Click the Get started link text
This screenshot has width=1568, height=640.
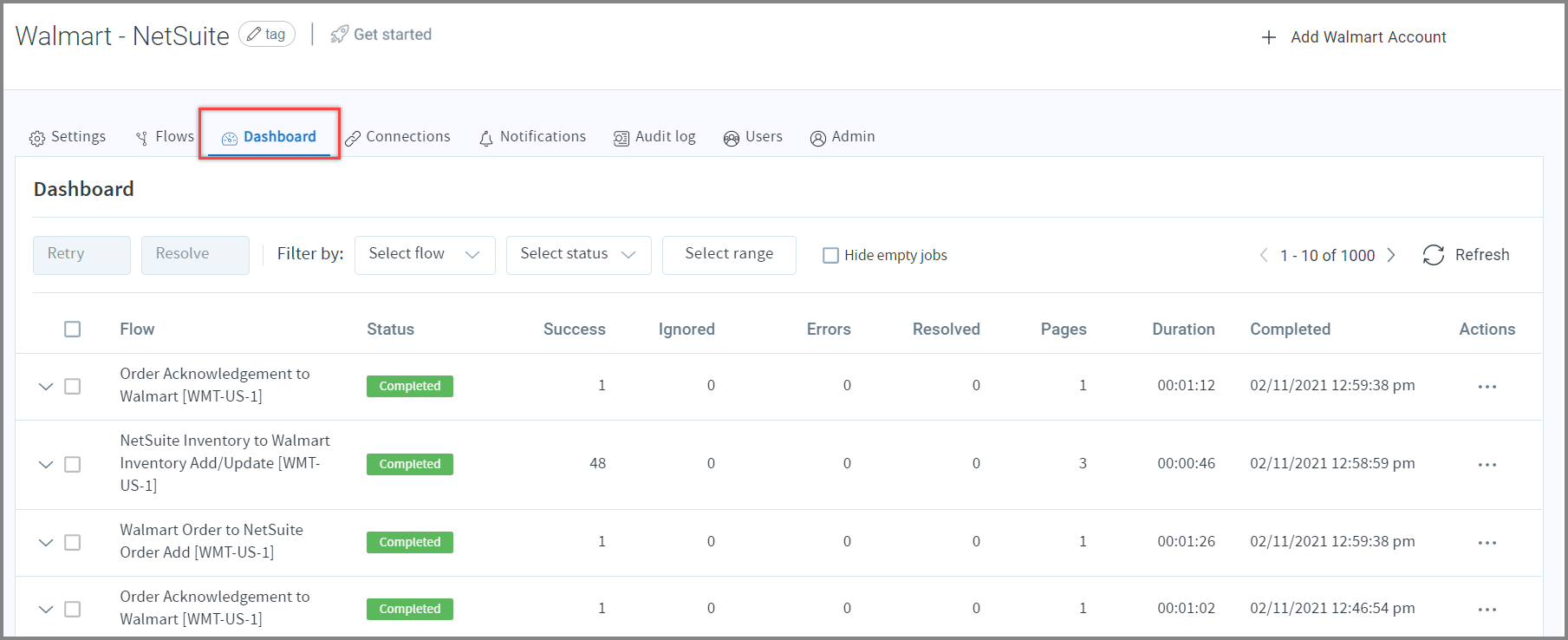pos(393,35)
